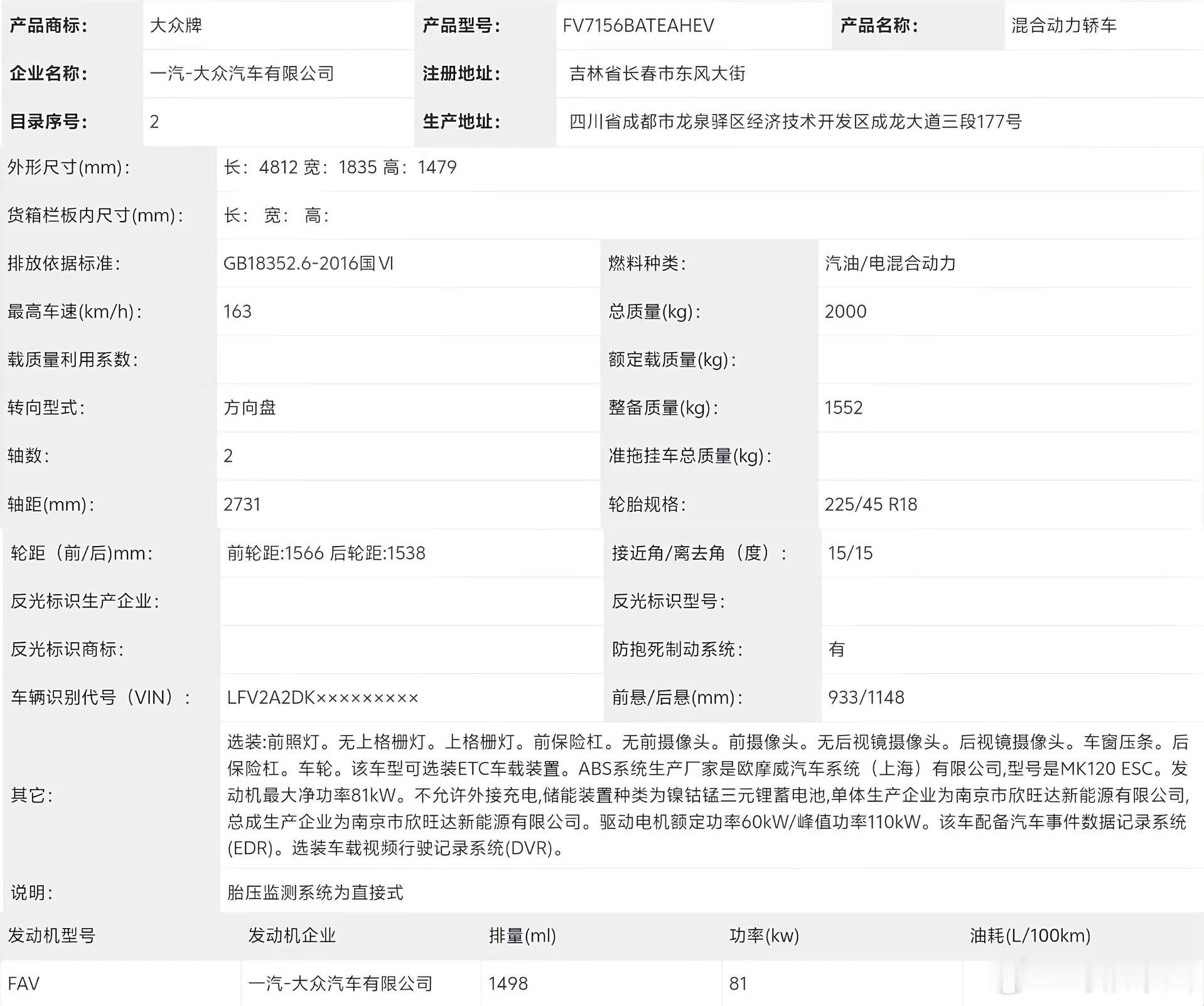1204x1006 pixels.
Task: Click the VIN value LFV2A2DK
Action: point(322,698)
